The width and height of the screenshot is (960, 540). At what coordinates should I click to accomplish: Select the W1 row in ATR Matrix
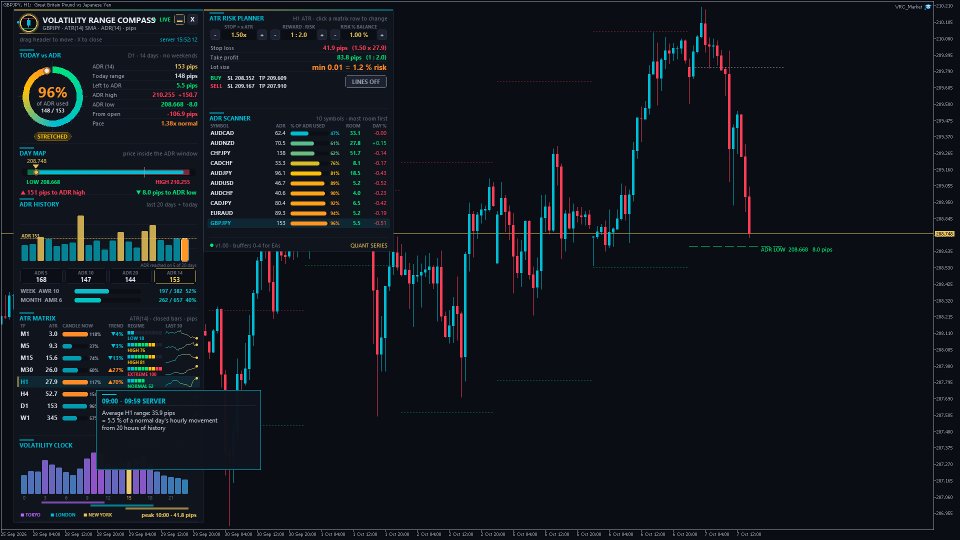coord(58,418)
